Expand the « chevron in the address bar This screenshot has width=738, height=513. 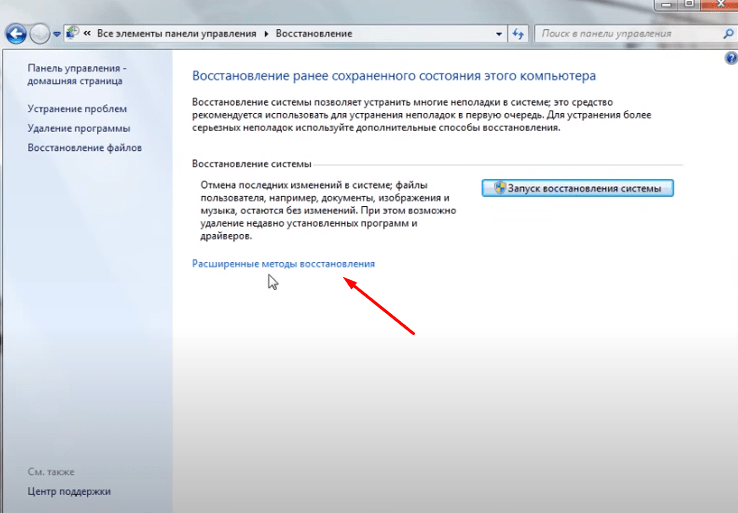point(89,33)
